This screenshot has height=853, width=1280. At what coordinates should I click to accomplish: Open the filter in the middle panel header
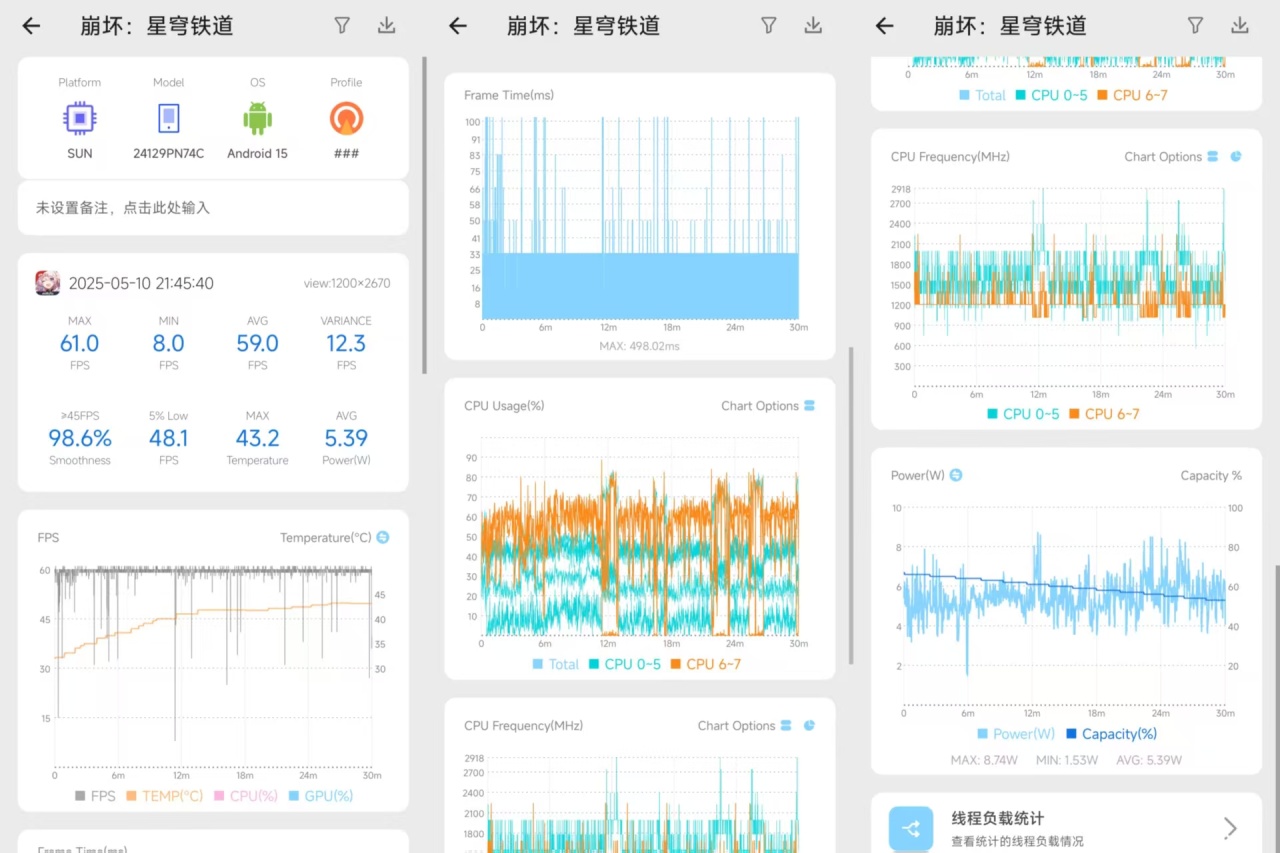768,26
